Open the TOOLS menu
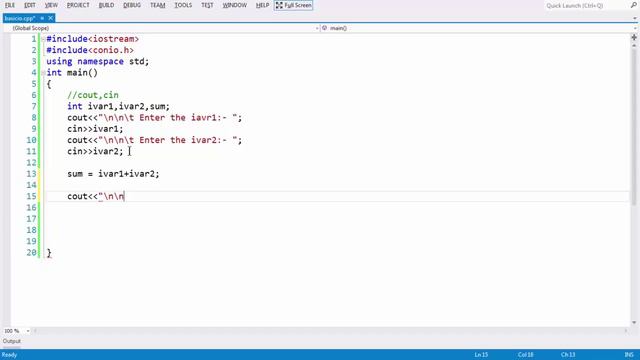The image size is (640, 360). 183,5
